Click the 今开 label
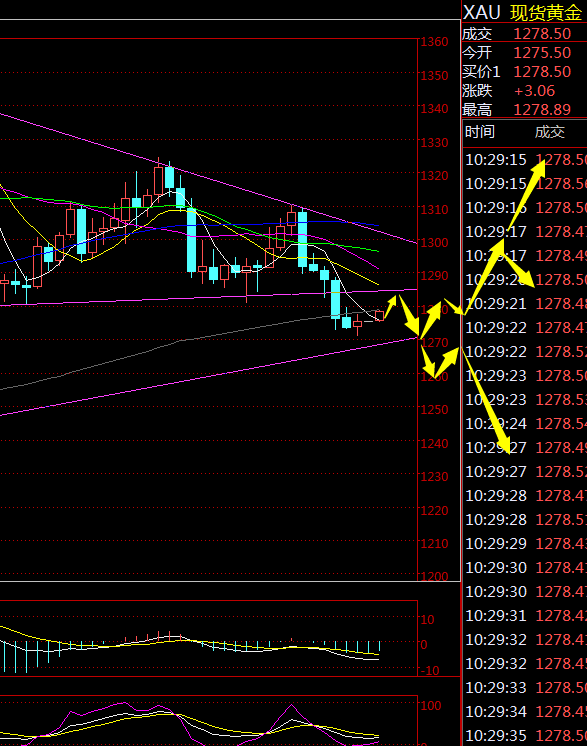This screenshot has width=587, height=746. [x=477, y=53]
